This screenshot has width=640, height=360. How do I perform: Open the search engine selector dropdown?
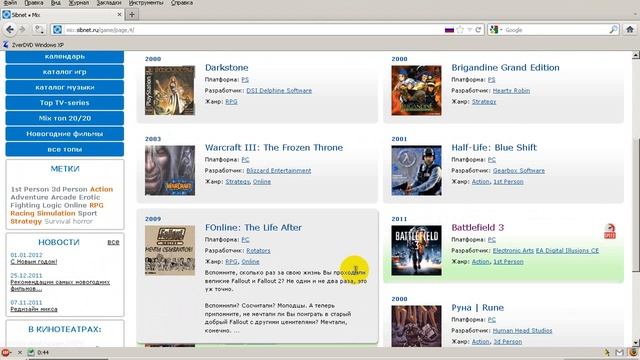click(x=496, y=30)
